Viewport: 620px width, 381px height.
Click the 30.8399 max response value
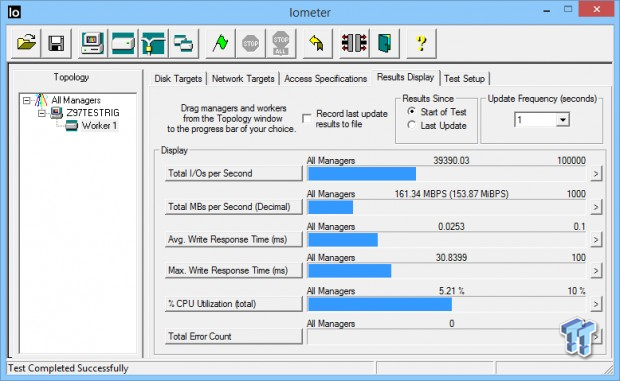click(451, 258)
